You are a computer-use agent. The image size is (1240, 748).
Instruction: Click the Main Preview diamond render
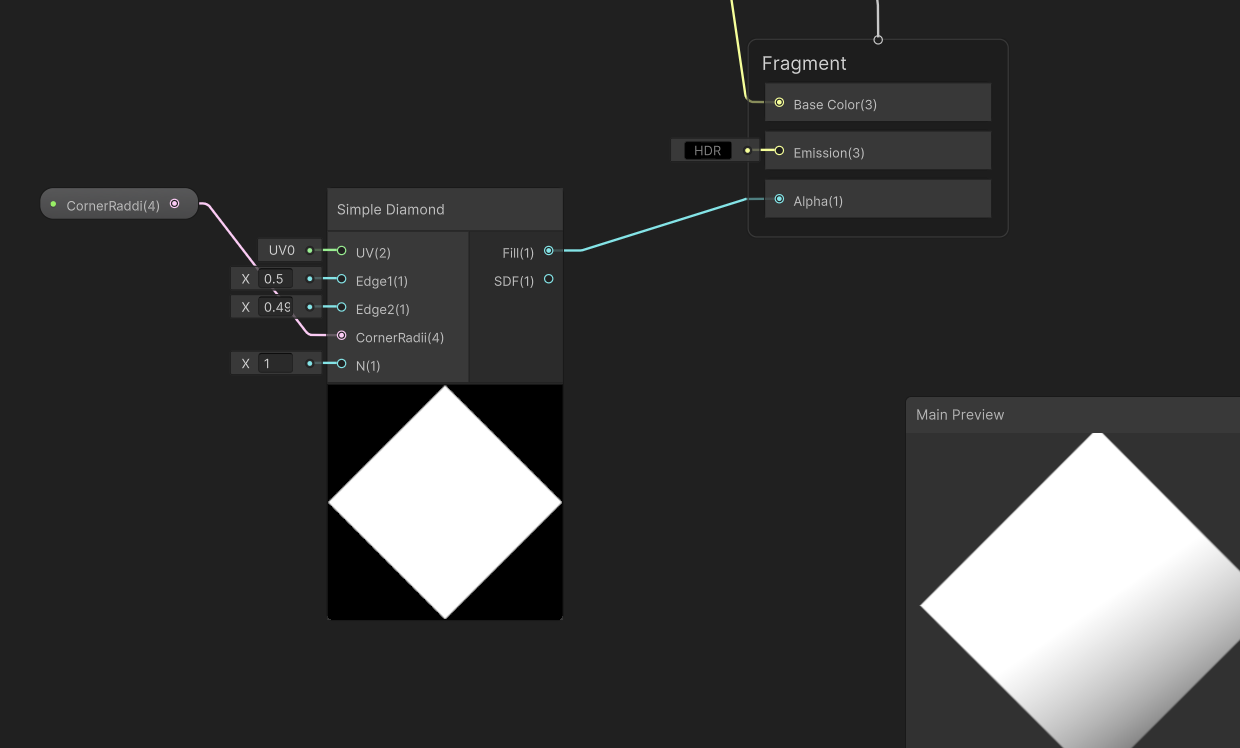coord(1080,590)
